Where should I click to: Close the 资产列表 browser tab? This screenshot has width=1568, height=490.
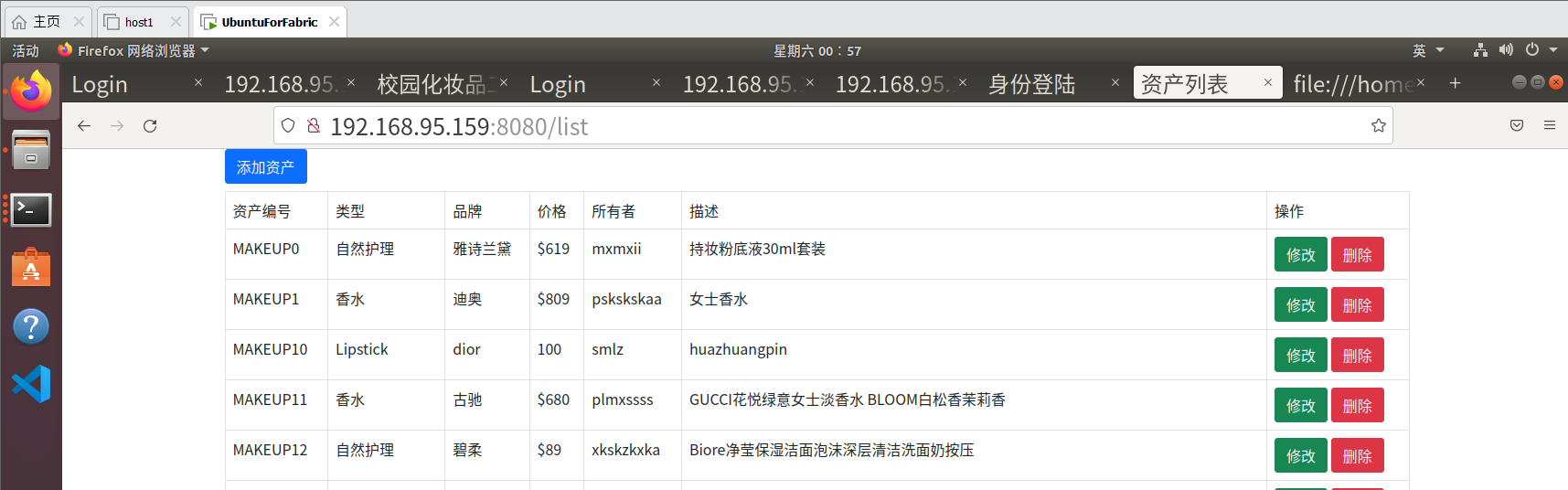(1267, 82)
